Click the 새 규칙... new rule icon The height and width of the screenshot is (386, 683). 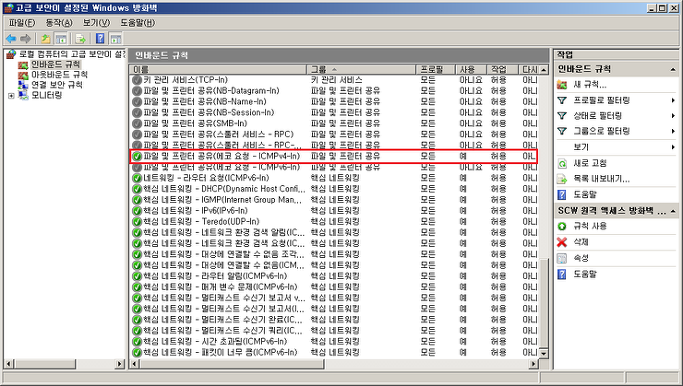click(x=562, y=85)
